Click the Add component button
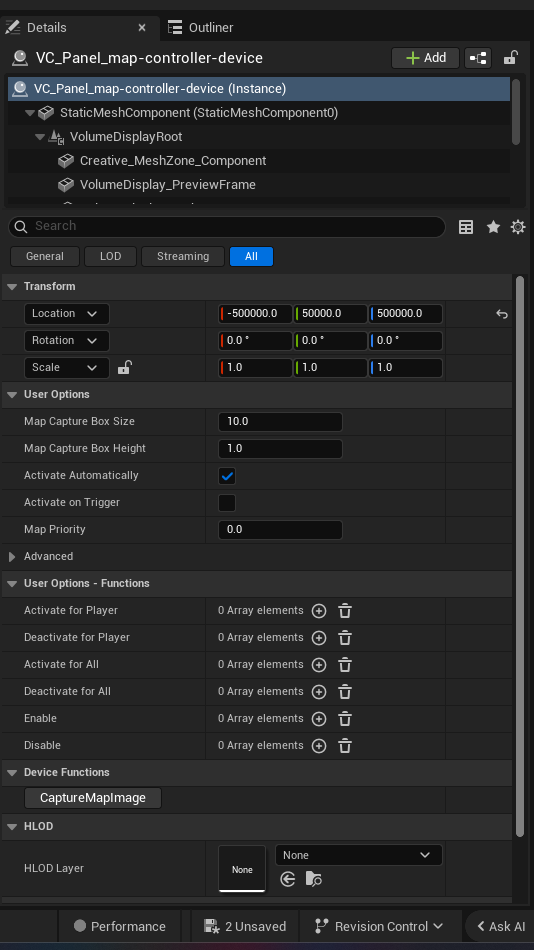Image resolution: width=534 pixels, height=950 pixels. click(426, 58)
